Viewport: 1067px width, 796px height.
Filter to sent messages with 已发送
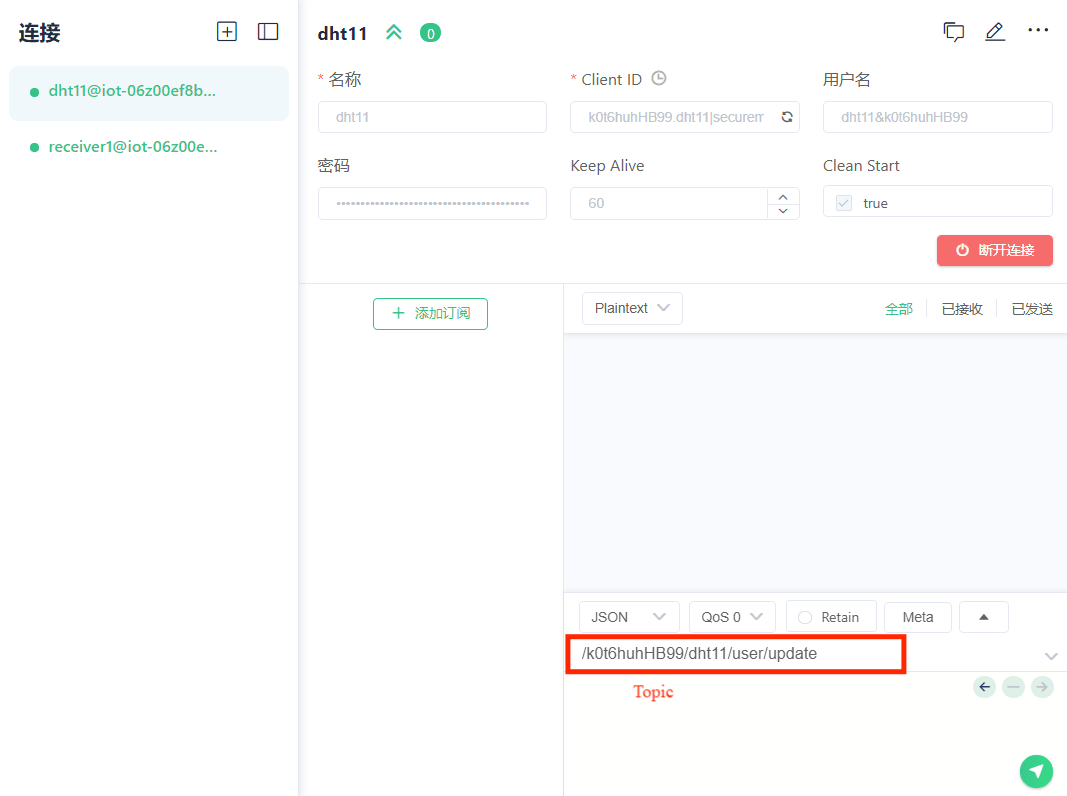tap(1032, 309)
